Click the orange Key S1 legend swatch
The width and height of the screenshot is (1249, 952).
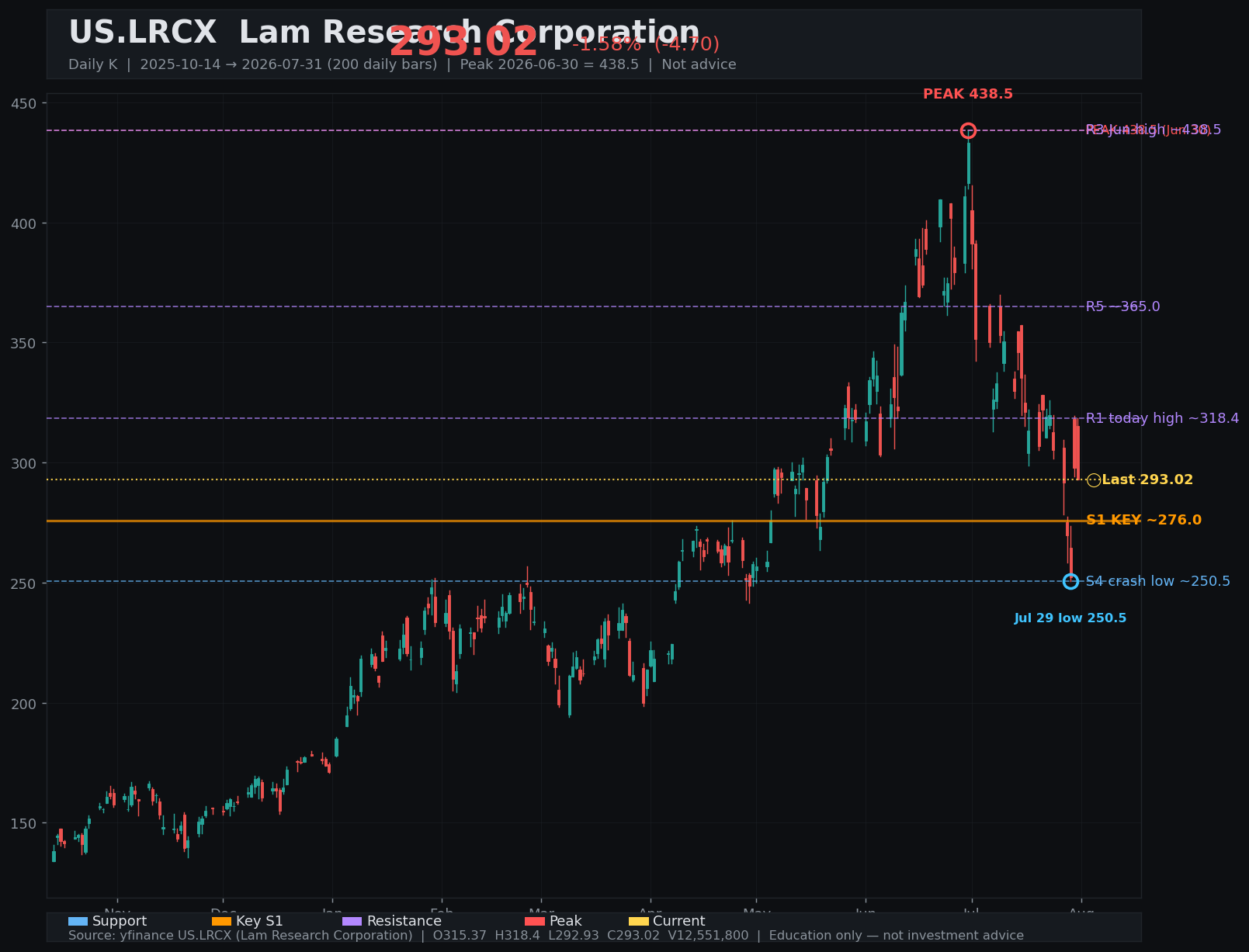[221, 921]
